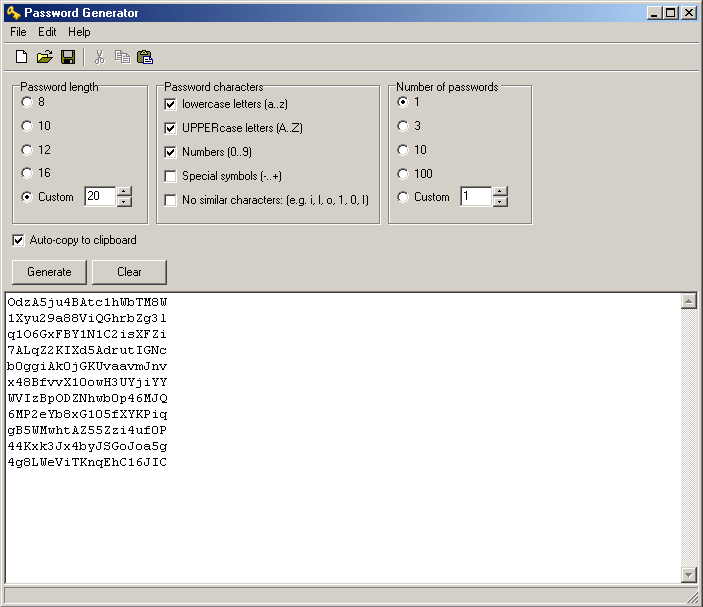Screen dimensions: 703x607
Task: Click the scrollbar down arrow in output
Action: click(x=689, y=574)
